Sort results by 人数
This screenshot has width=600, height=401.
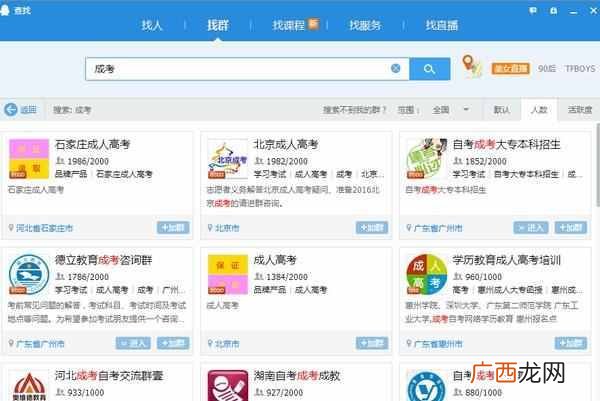(539, 110)
